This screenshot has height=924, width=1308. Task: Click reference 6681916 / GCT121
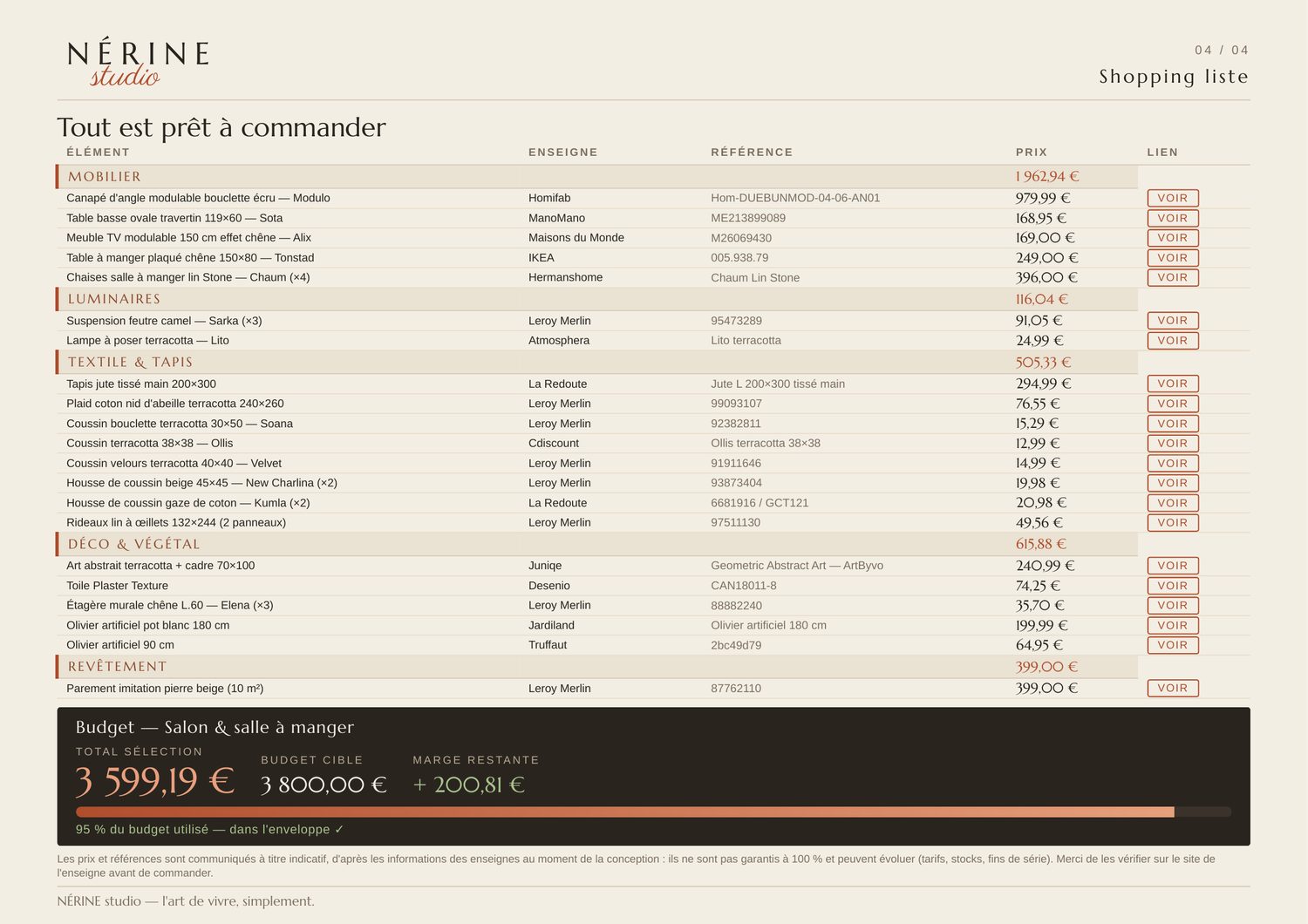[760, 503]
